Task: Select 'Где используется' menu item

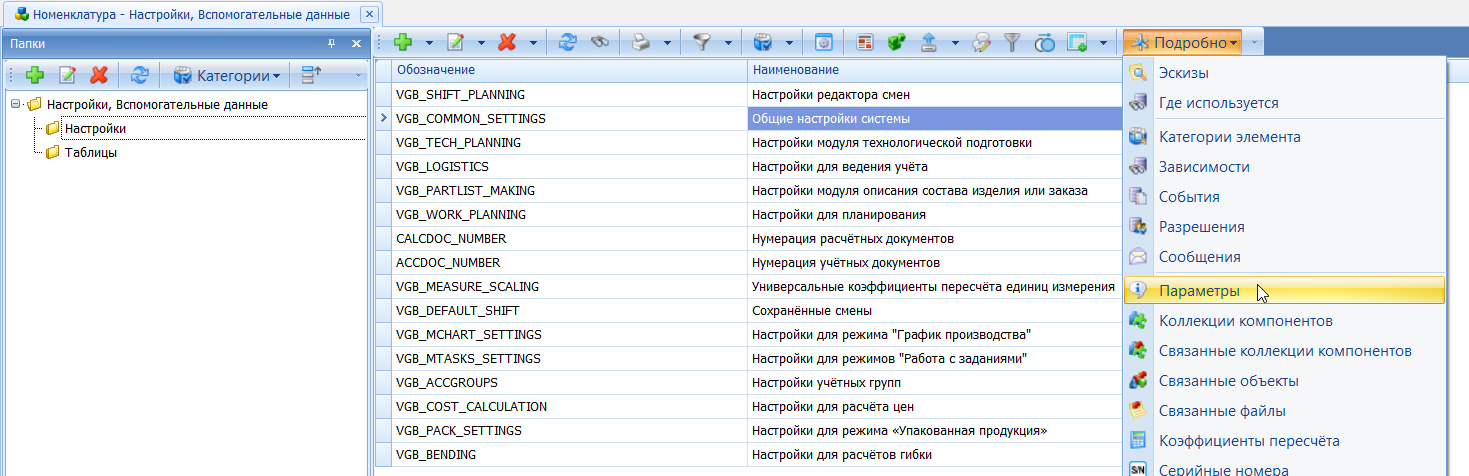Action: coord(1218,103)
